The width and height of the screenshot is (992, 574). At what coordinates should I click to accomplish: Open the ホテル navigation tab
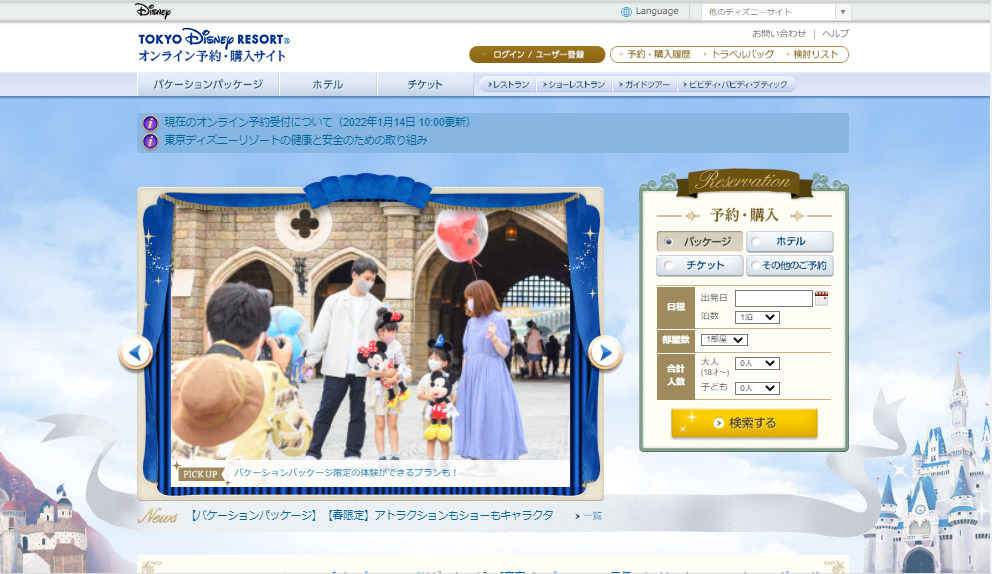click(x=328, y=84)
